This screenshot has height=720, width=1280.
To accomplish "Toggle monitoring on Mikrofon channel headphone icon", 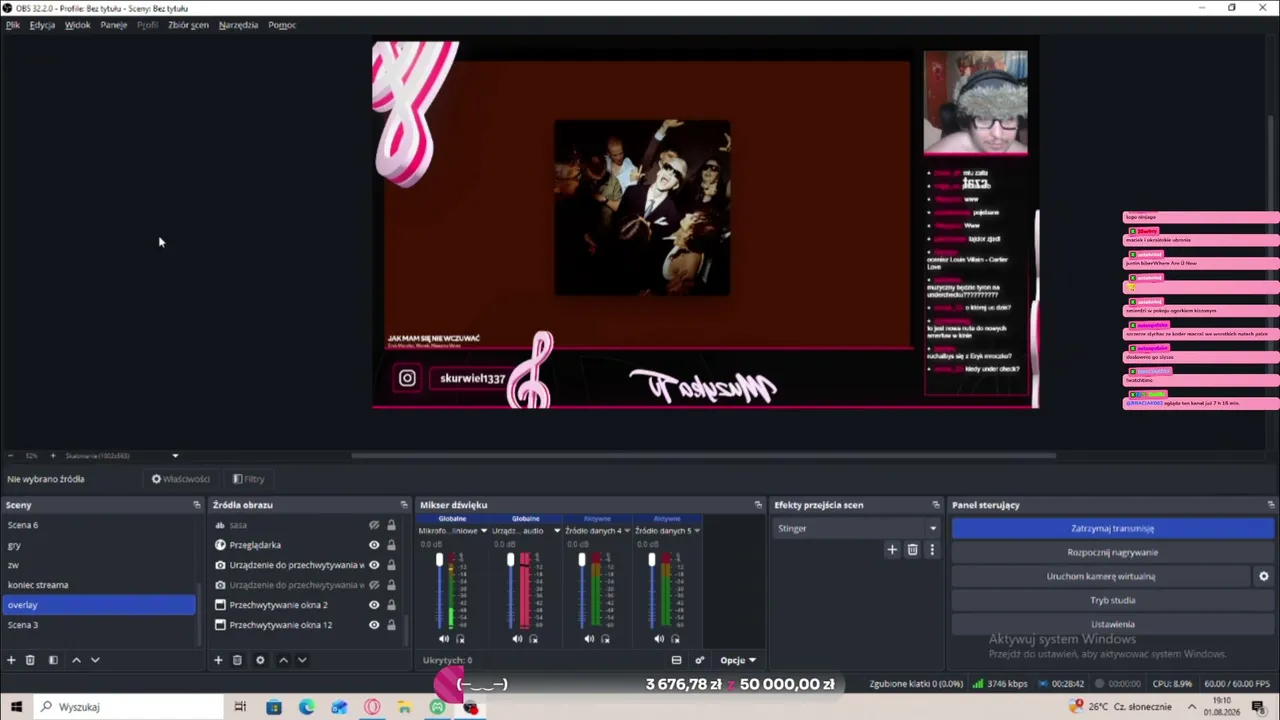I will [x=461, y=639].
